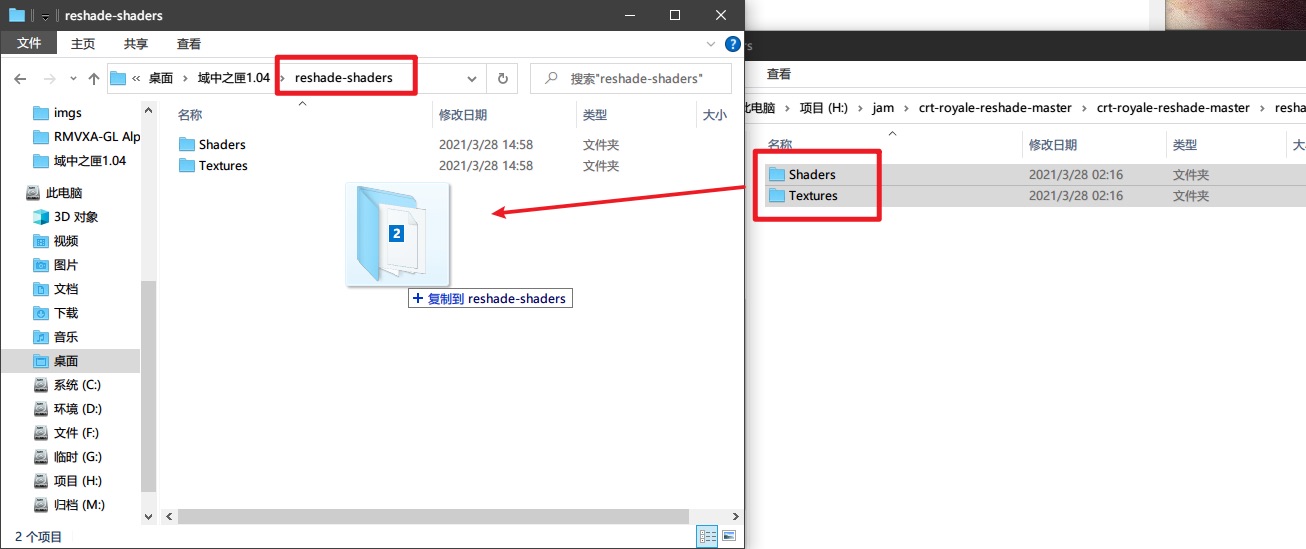Click the navigation pane vertical scrollbar thumb
Image resolution: width=1306 pixels, height=549 pixels.
pos(150,386)
